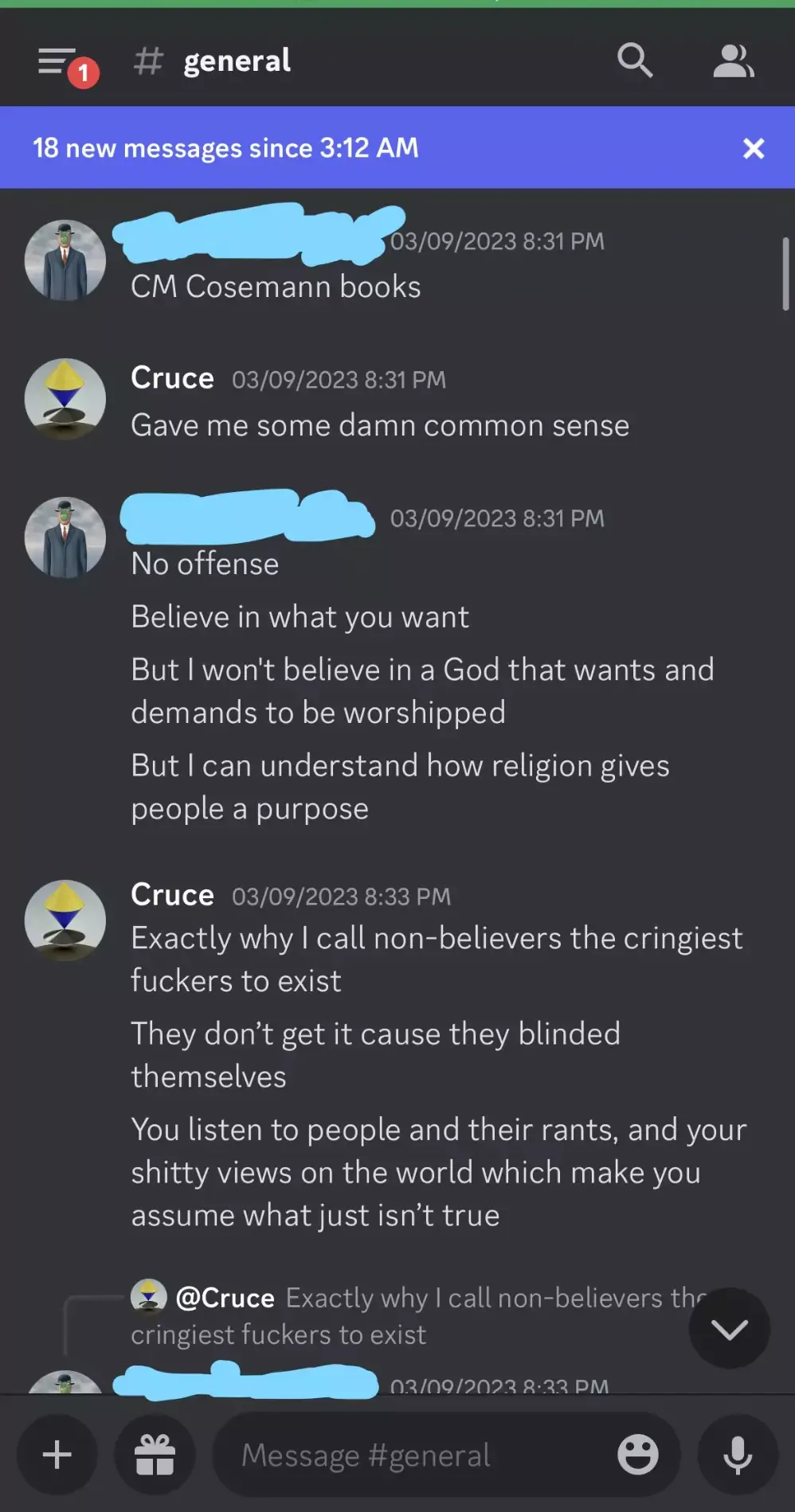Open the channel list hamburger menu
The image size is (795, 1512).
coord(57,61)
